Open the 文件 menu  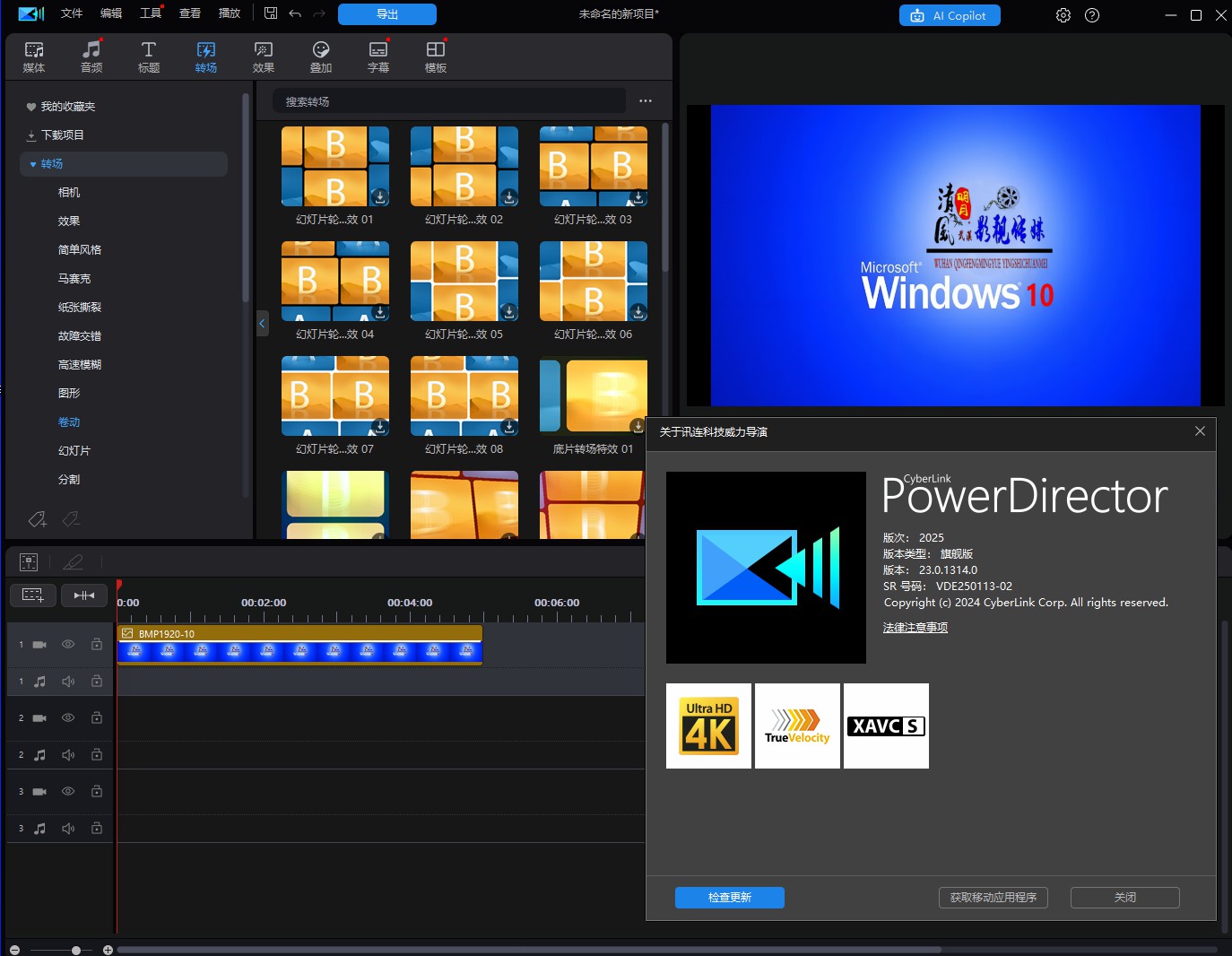[72, 13]
